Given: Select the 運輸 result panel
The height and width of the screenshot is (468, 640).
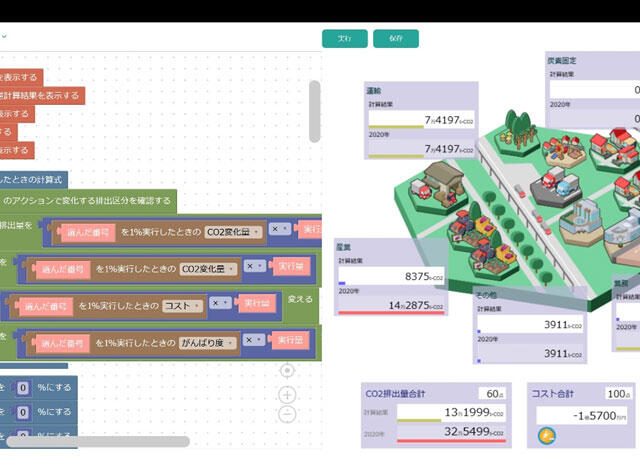Looking at the screenshot, I should (x=420, y=120).
